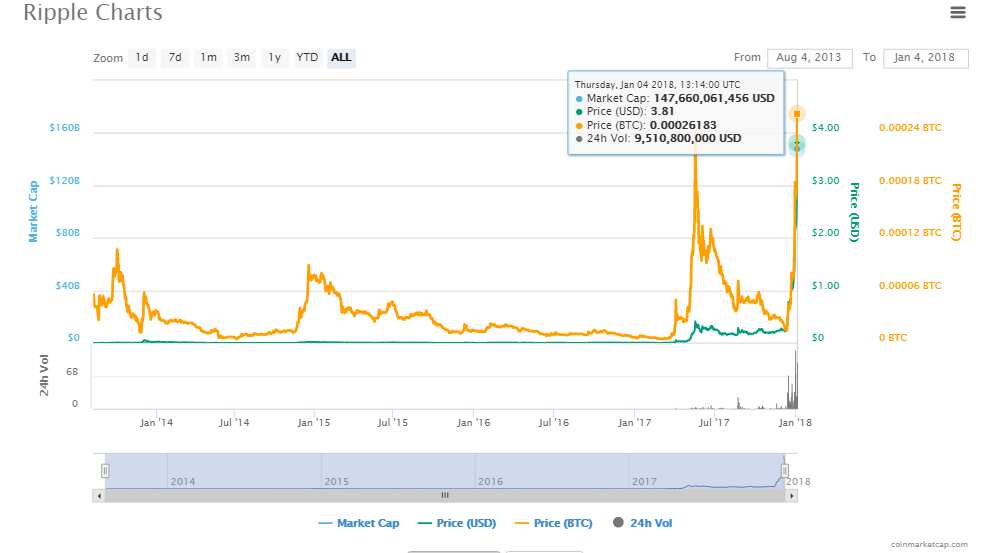Image resolution: width=996 pixels, height=553 pixels.
Task: Click the Jan '16 x-axis label
Action: click(473, 422)
